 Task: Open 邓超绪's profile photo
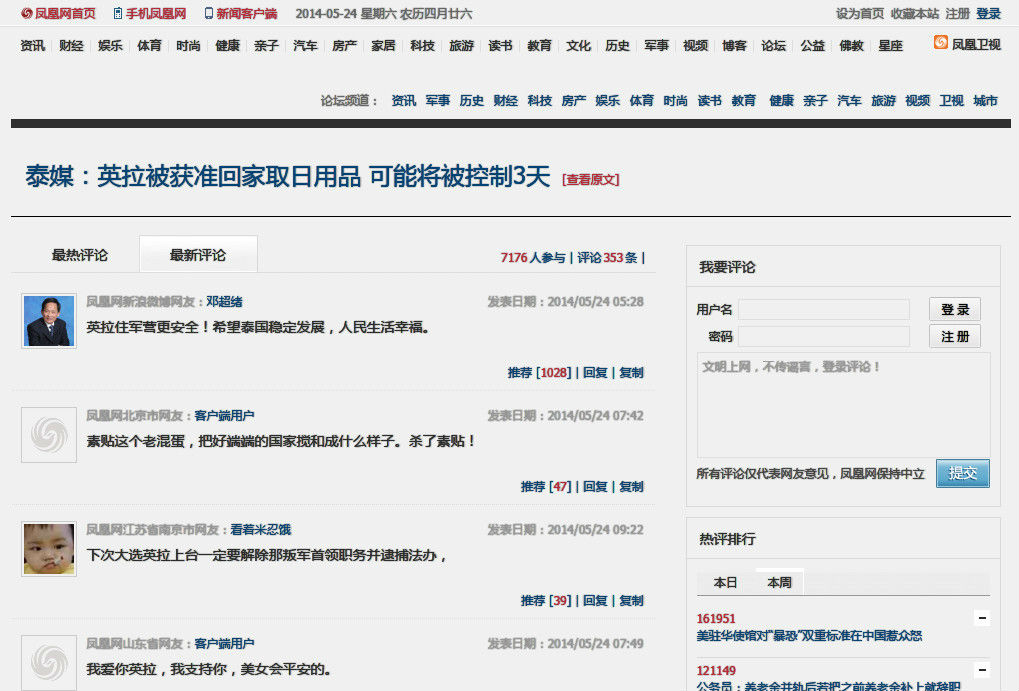pos(47,321)
